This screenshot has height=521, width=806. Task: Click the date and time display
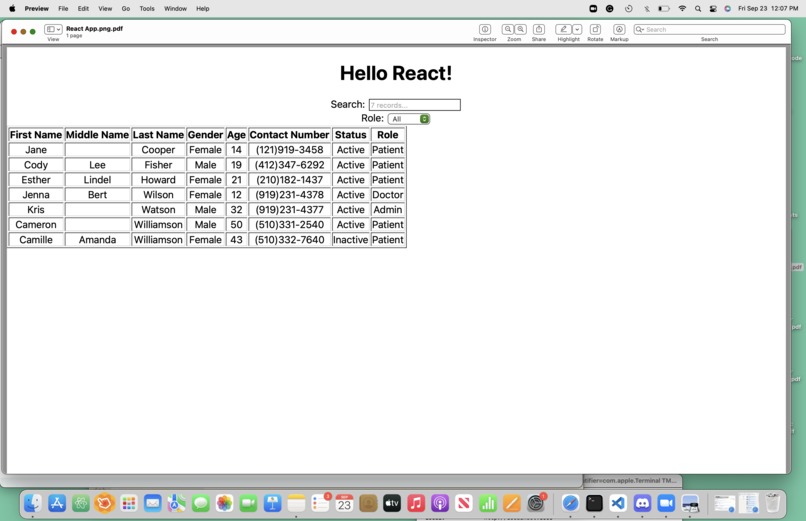pos(768,8)
